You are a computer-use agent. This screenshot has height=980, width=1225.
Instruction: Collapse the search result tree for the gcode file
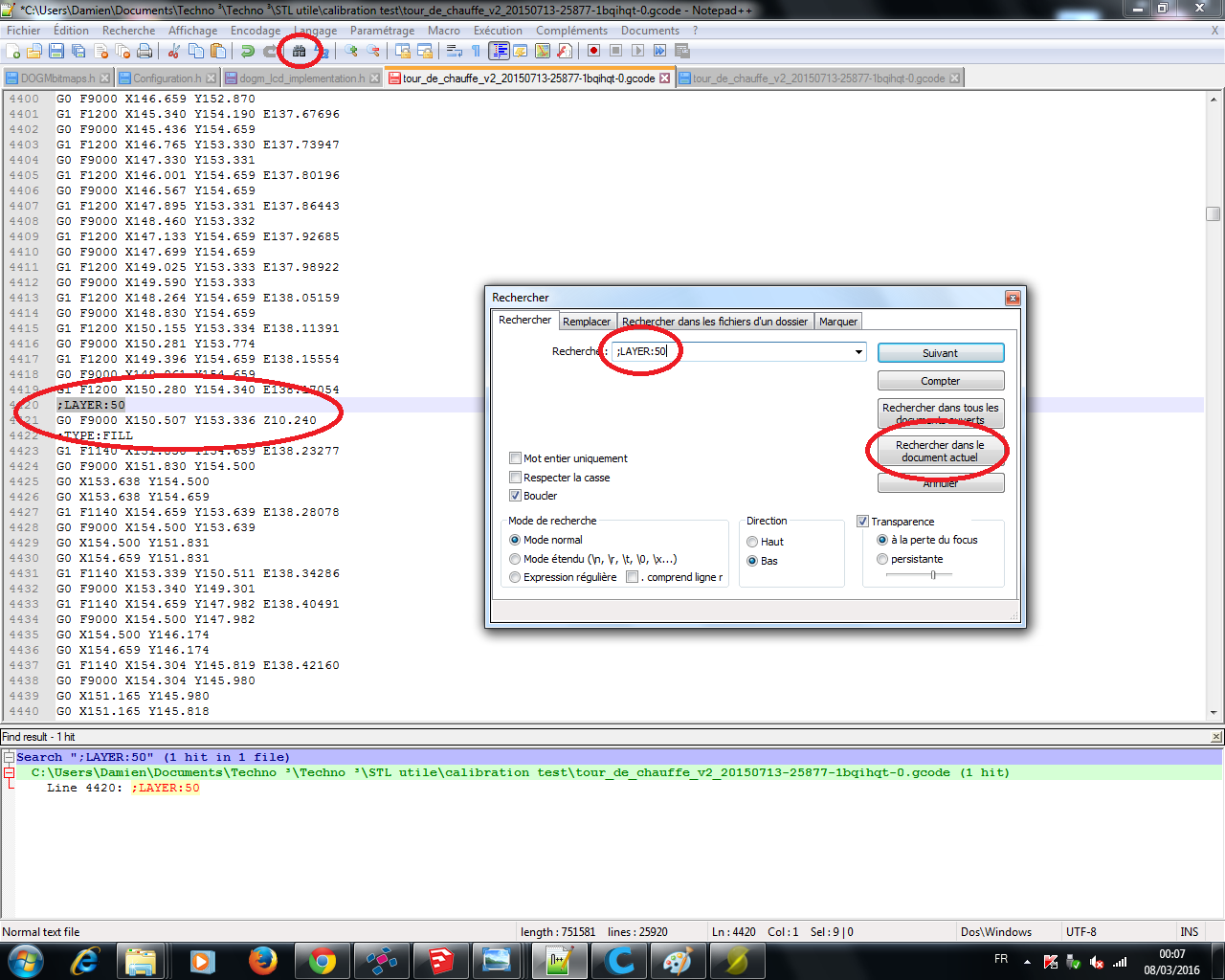pos(10,772)
